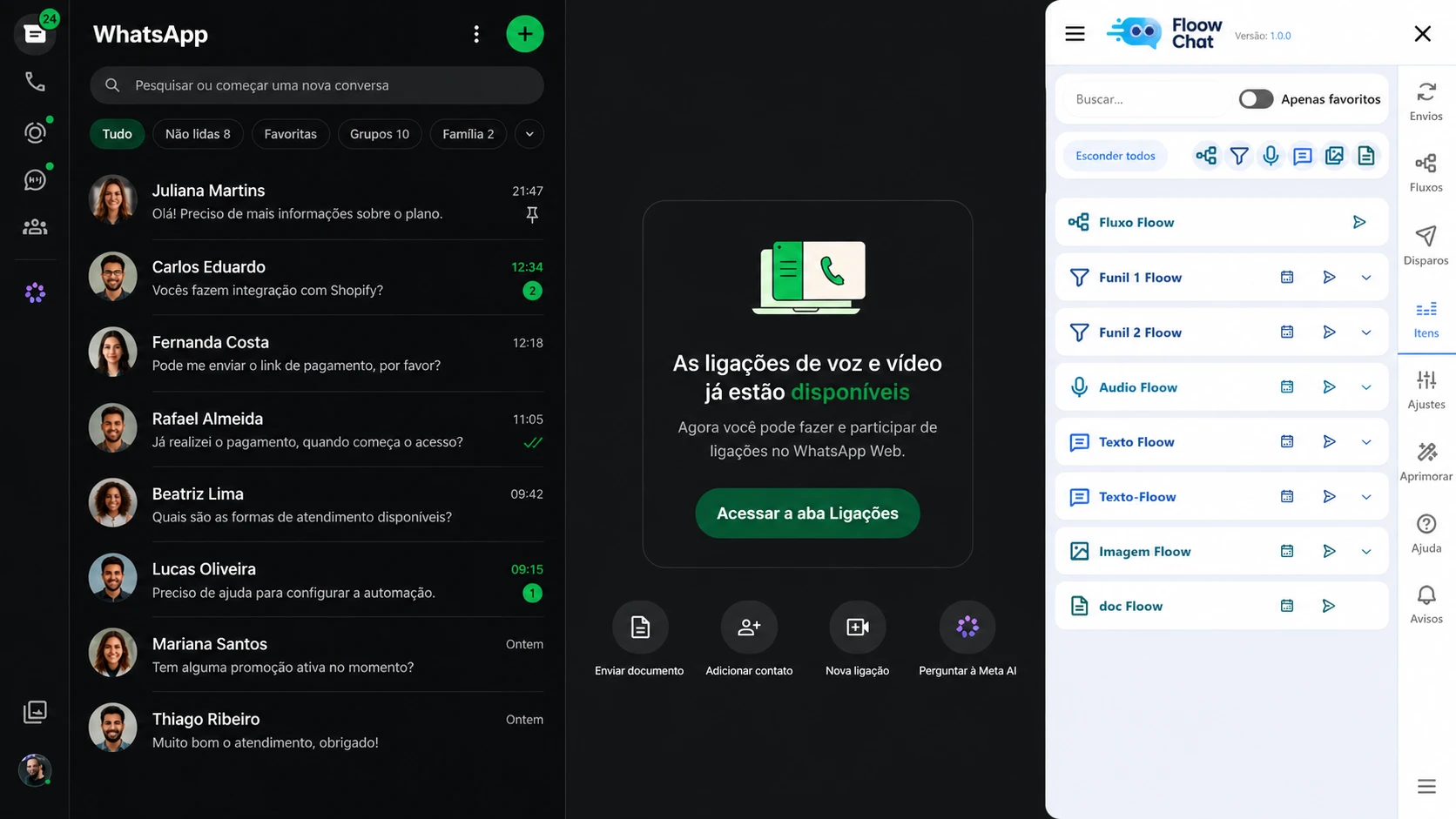Expand Funil 1 Floow chevron
This screenshot has width=1456, height=819.
pyautogui.click(x=1366, y=278)
